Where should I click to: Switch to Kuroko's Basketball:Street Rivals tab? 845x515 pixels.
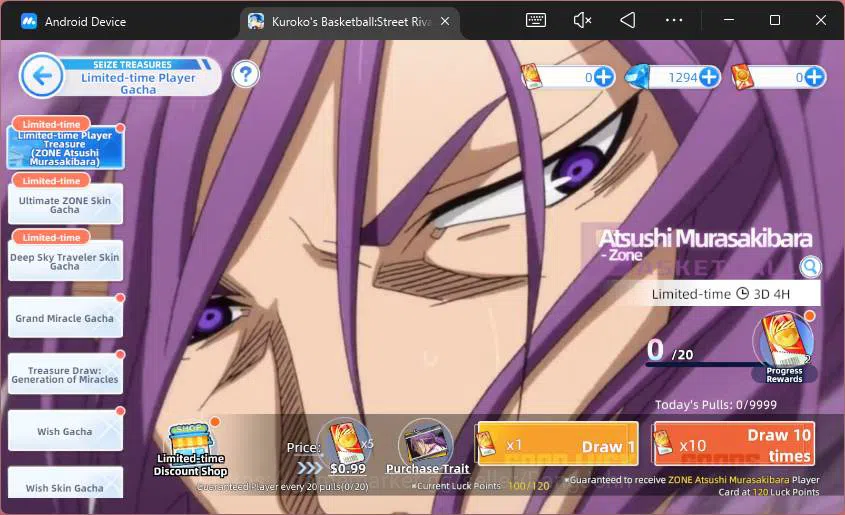coord(350,22)
